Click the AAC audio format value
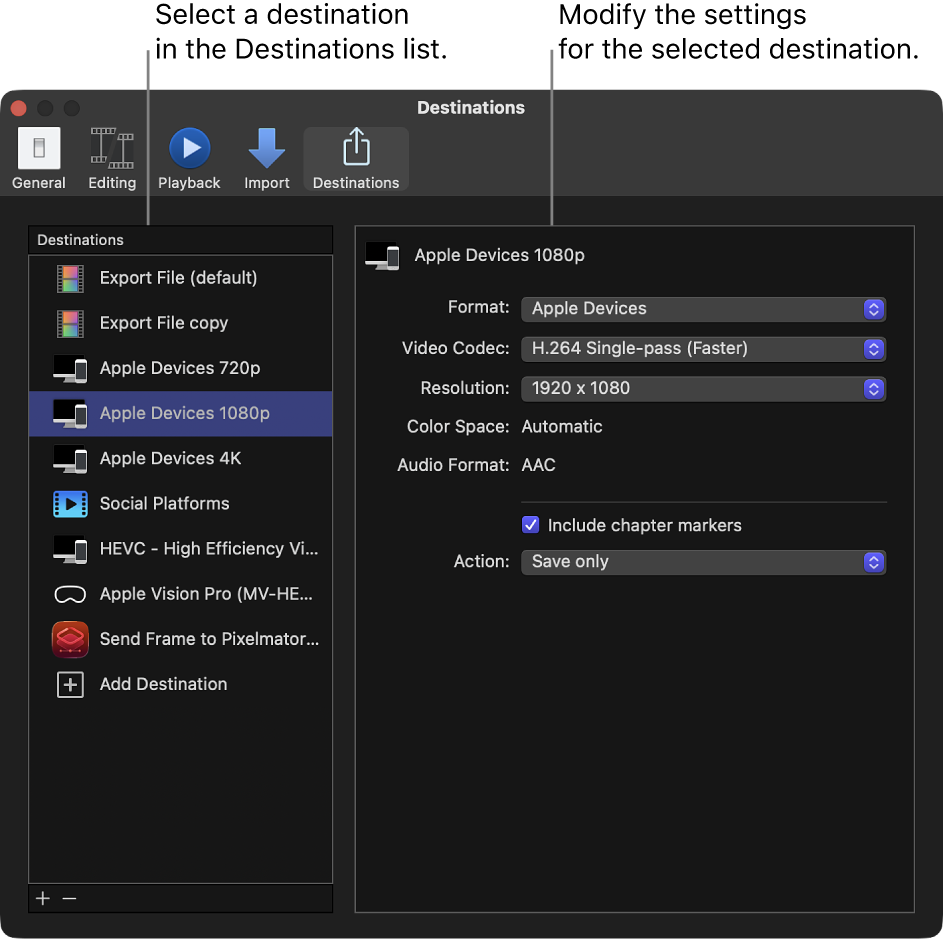Image resolution: width=944 pixels, height=940 pixels. (x=538, y=465)
